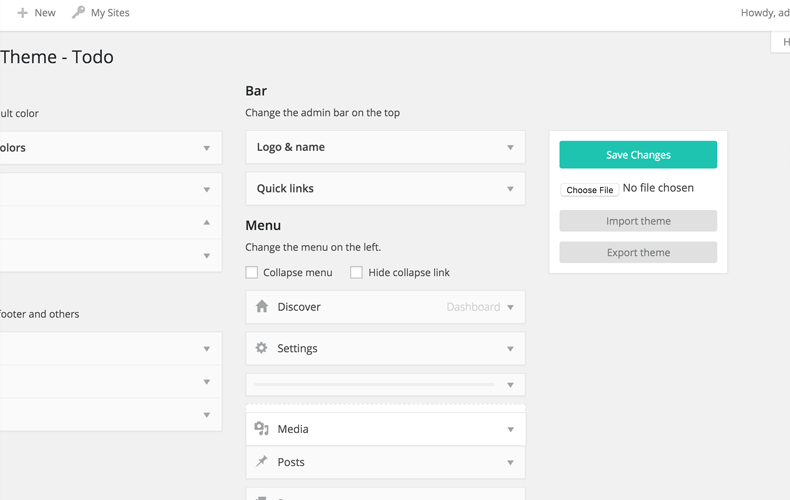Collapse the row with the up arrow
The image size is (790, 500).
pyautogui.click(x=207, y=222)
